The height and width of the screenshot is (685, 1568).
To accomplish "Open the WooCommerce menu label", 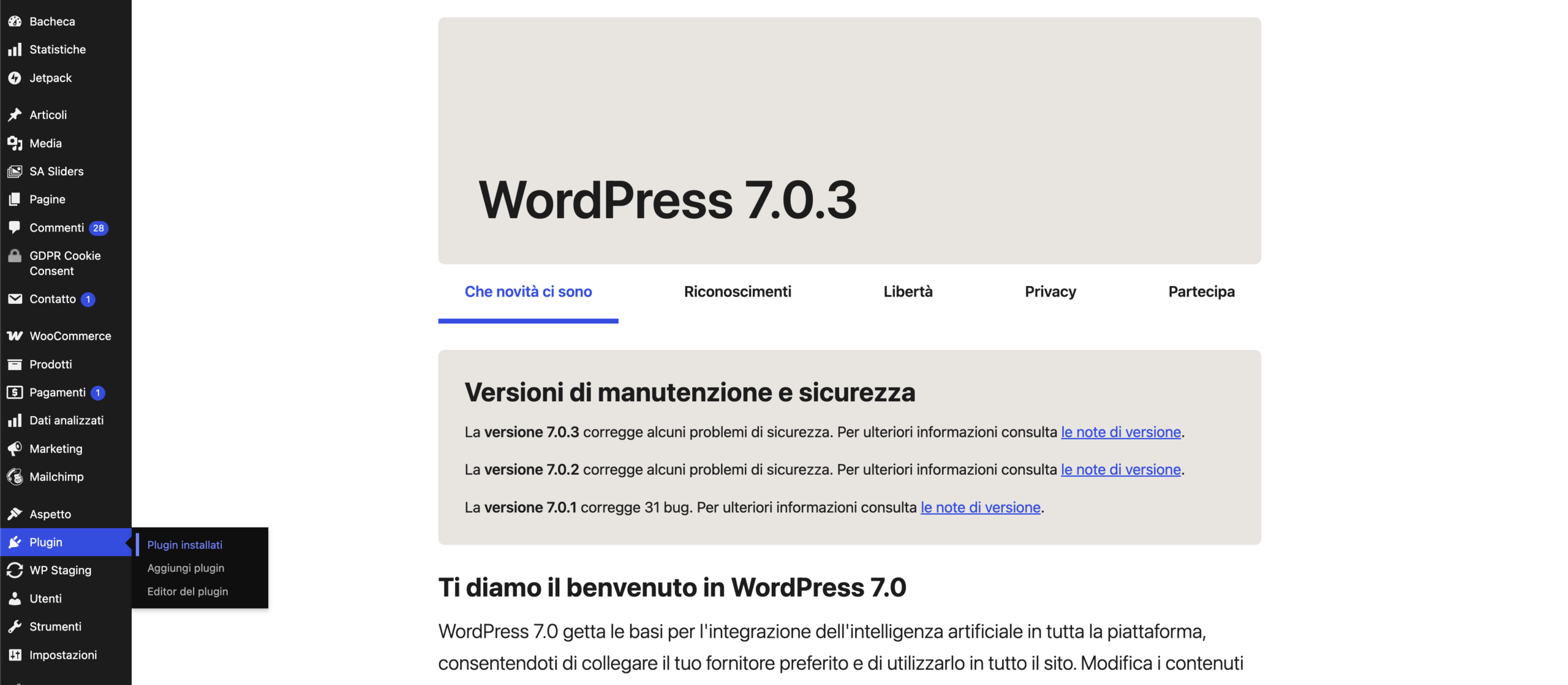I will [x=70, y=336].
